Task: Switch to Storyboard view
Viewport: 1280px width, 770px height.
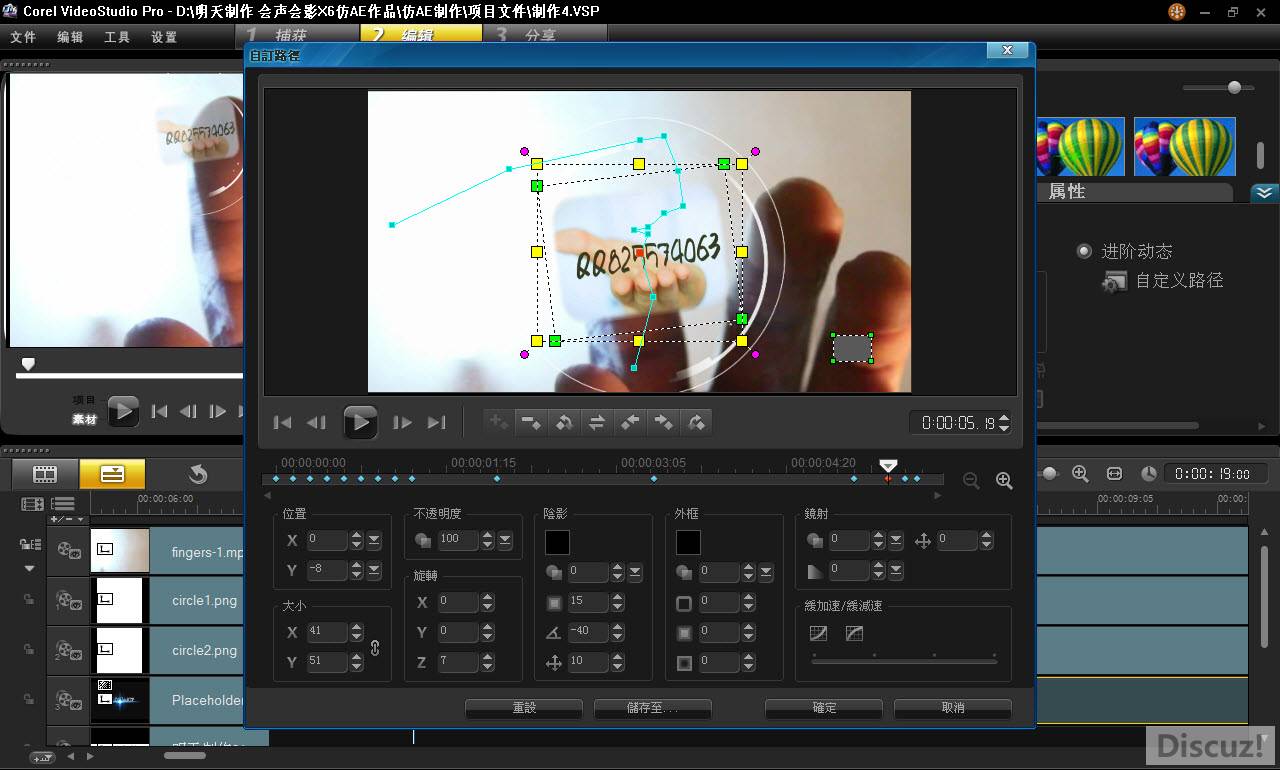Action: click(x=45, y=474)
